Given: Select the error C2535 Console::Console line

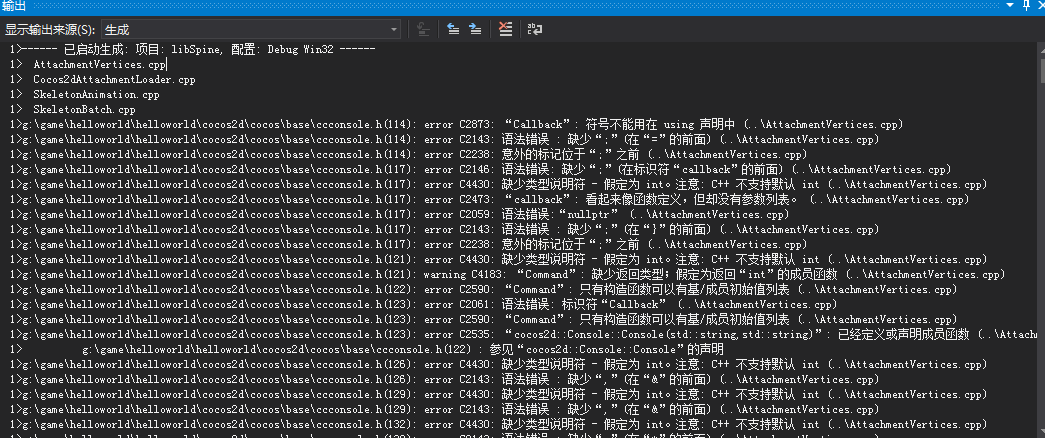Looking at the screenshot, I should [x=522, y=335].
